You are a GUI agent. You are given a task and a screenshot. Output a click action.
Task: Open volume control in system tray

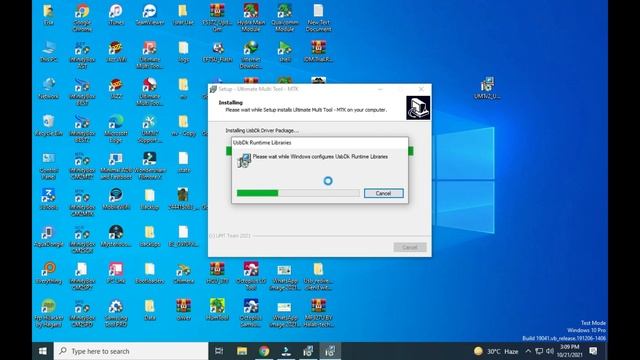[550, 351]
